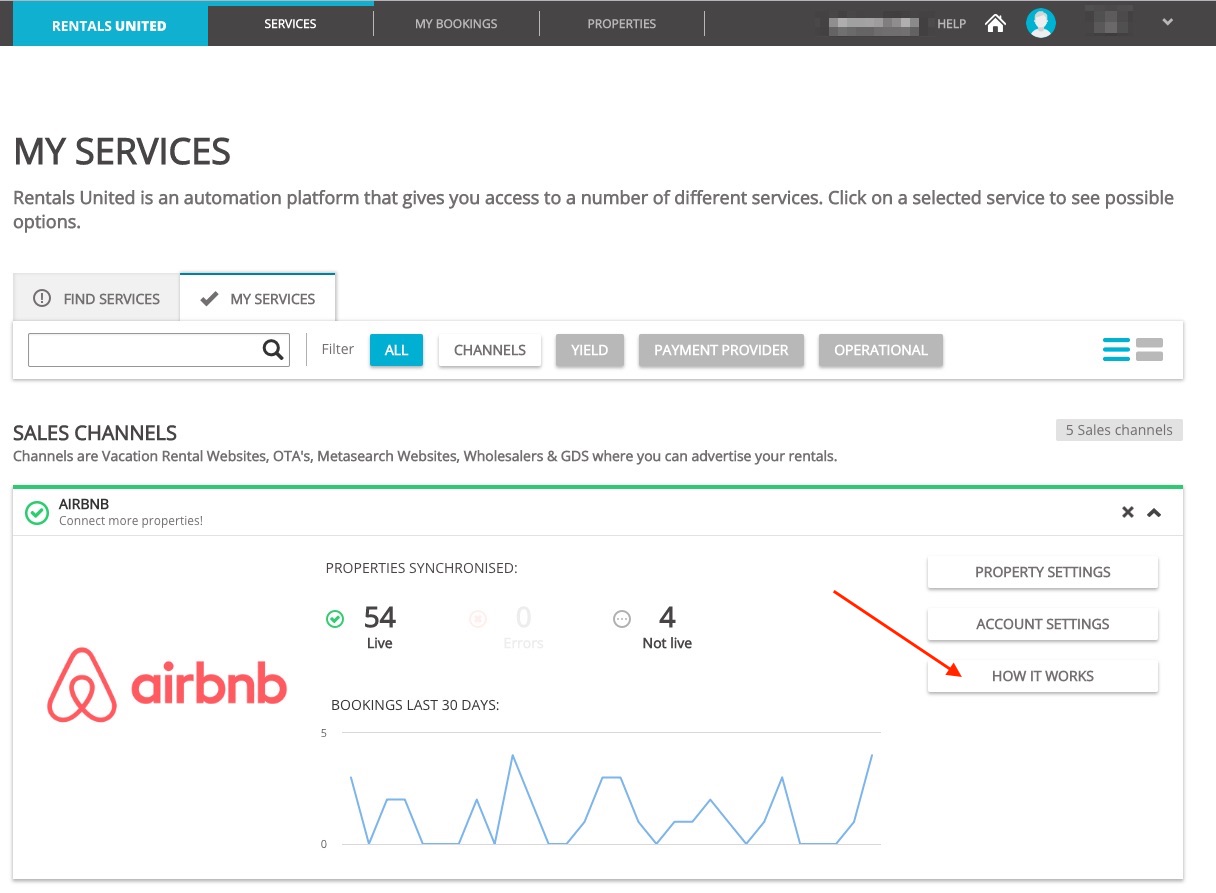The height and width of the screenshot is (893, 1216).
Task: Filter services by All
Action: pyautogui.click(x=397, y=350)
